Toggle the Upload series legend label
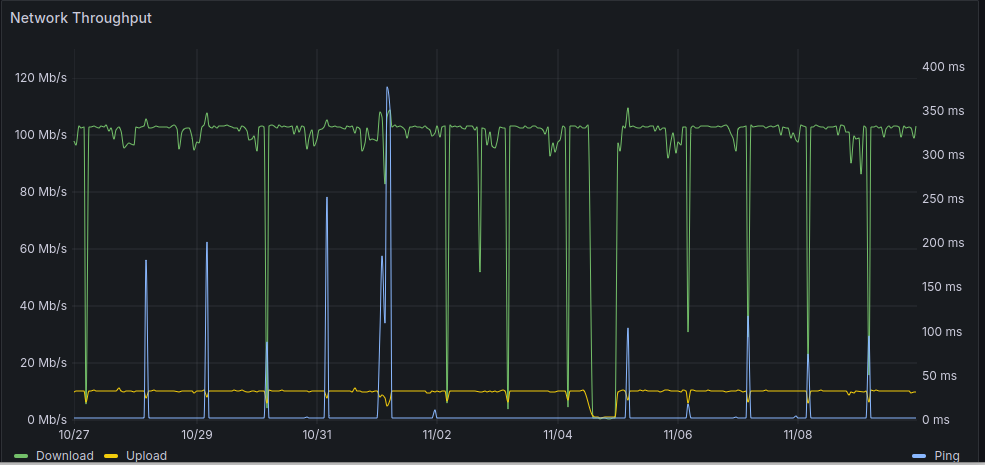The width and height of the screenshot is (985, 465). (x=146, y=456)
